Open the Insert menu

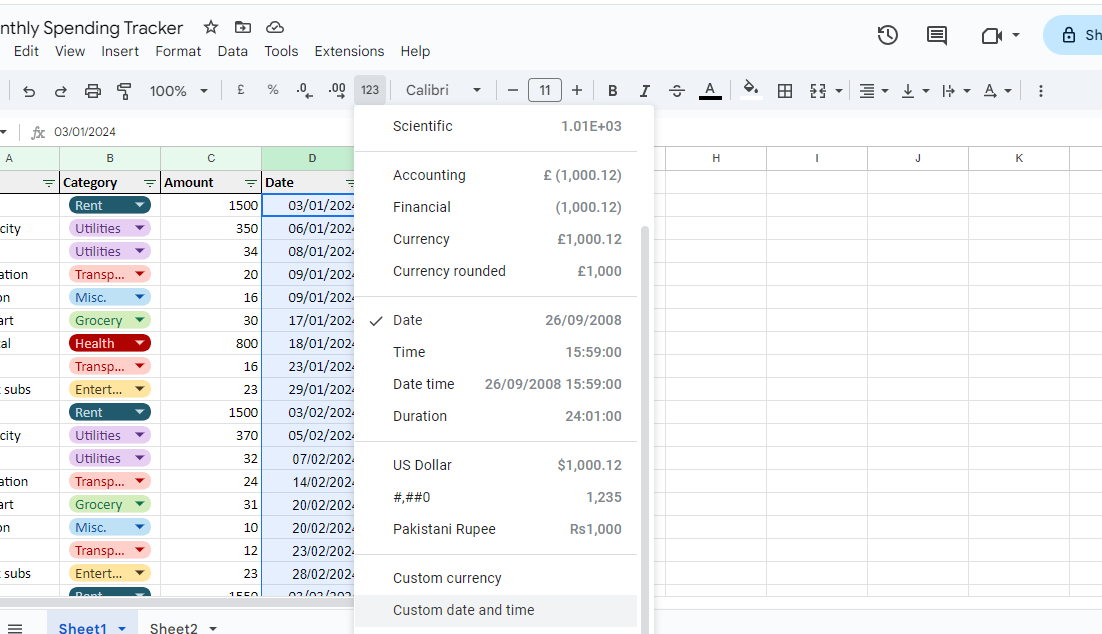(120, 51)
